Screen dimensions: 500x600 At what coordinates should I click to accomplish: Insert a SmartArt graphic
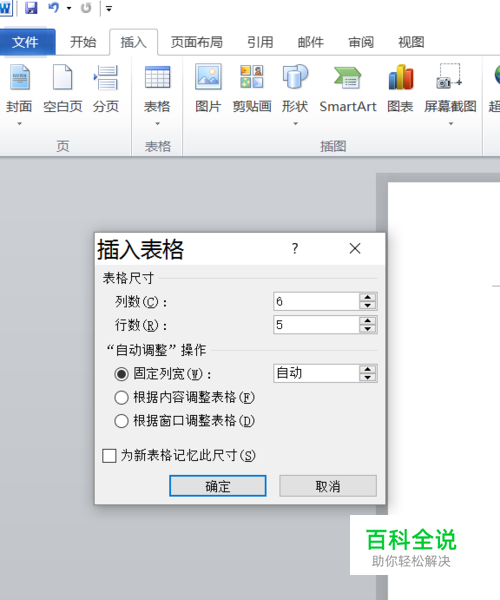(347, 90)
